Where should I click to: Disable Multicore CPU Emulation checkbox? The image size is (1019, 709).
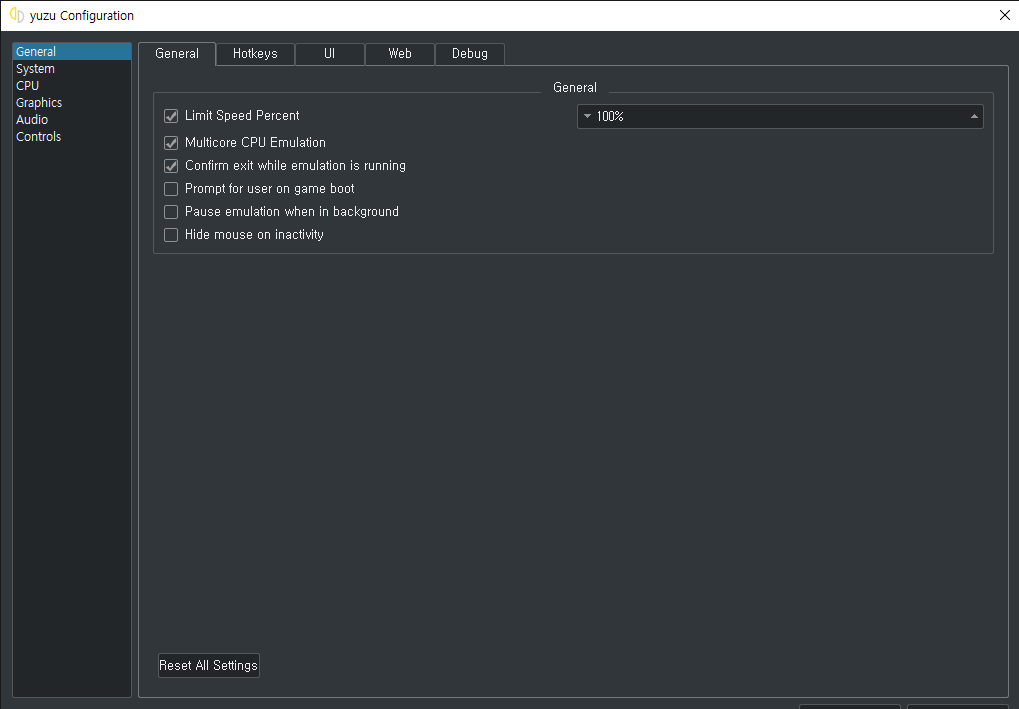coord(171,142)
